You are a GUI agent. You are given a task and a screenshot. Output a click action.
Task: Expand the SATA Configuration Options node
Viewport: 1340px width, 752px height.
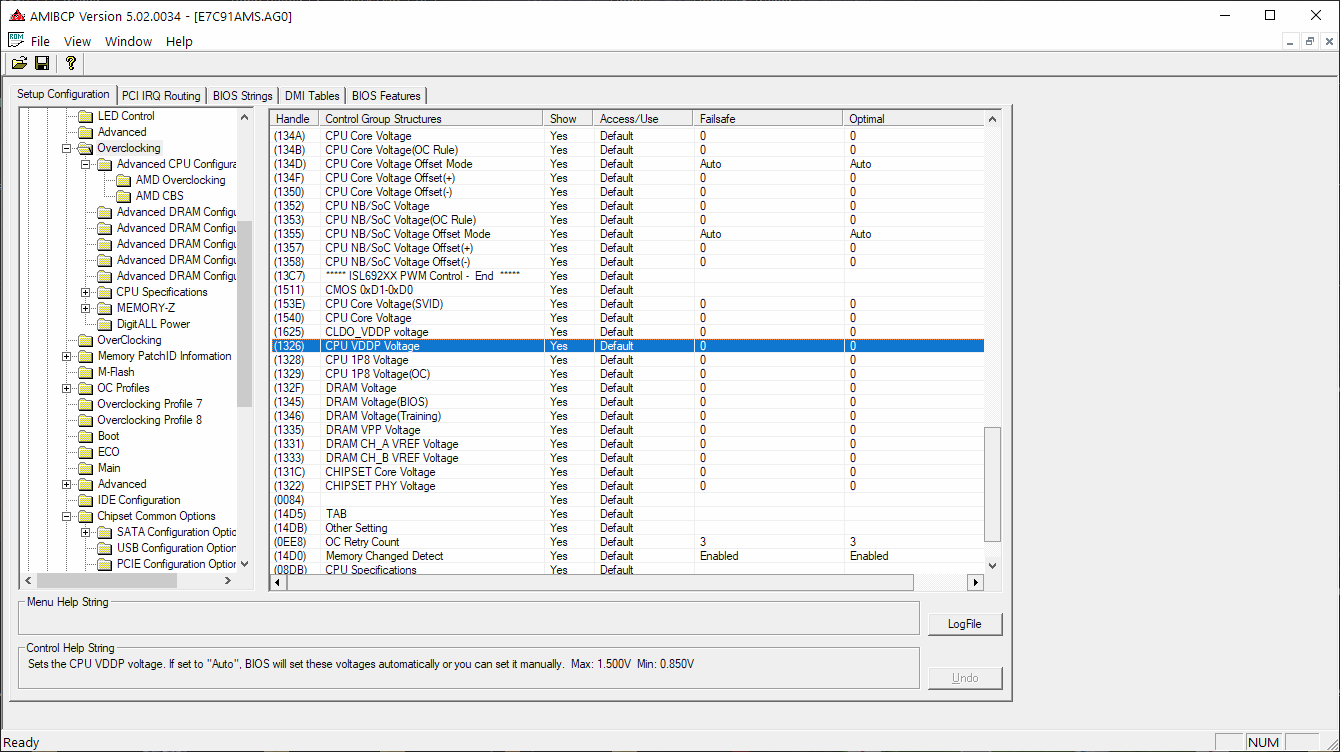point(86,532)
